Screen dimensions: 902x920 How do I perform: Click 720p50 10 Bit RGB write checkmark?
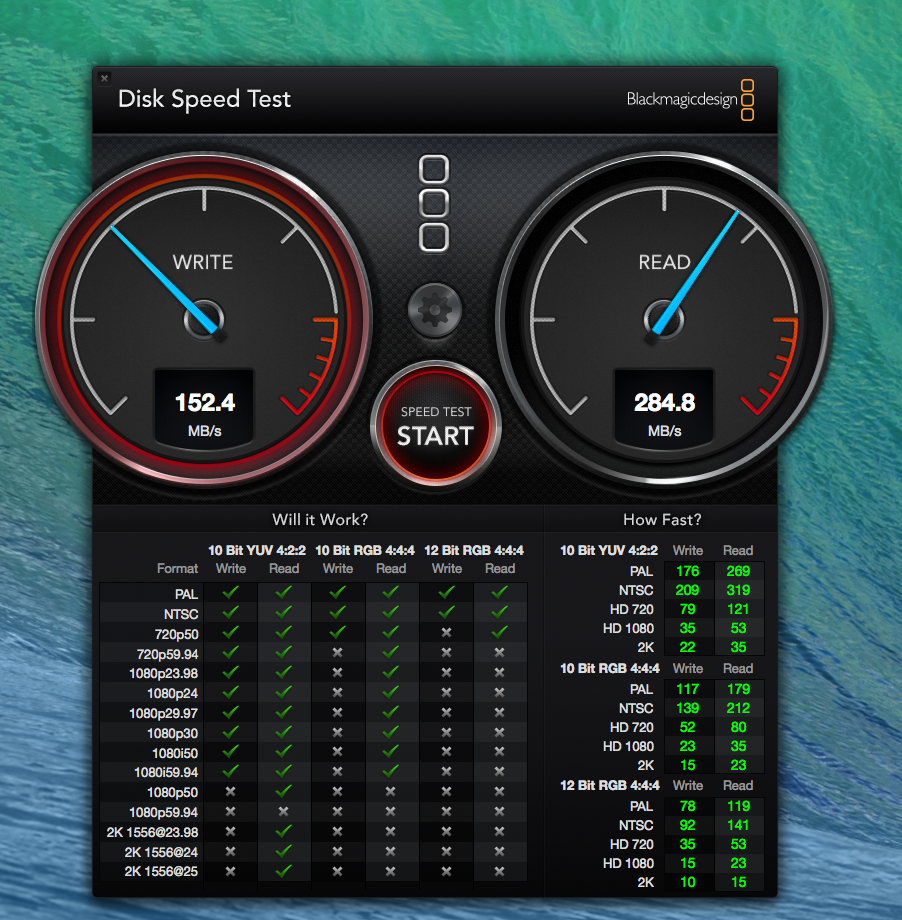pos(337,632)
